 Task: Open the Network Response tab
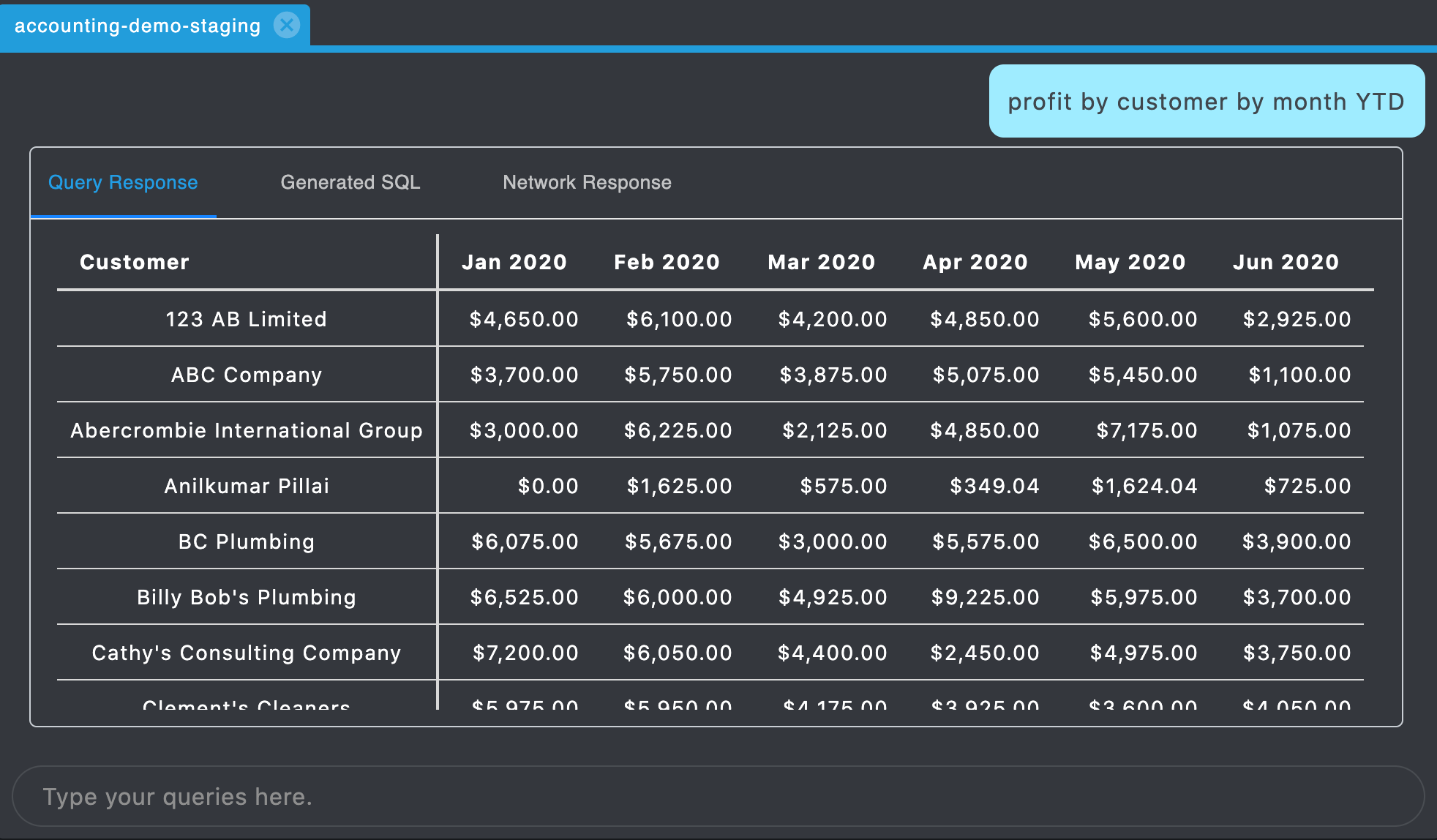coord(587,182)
